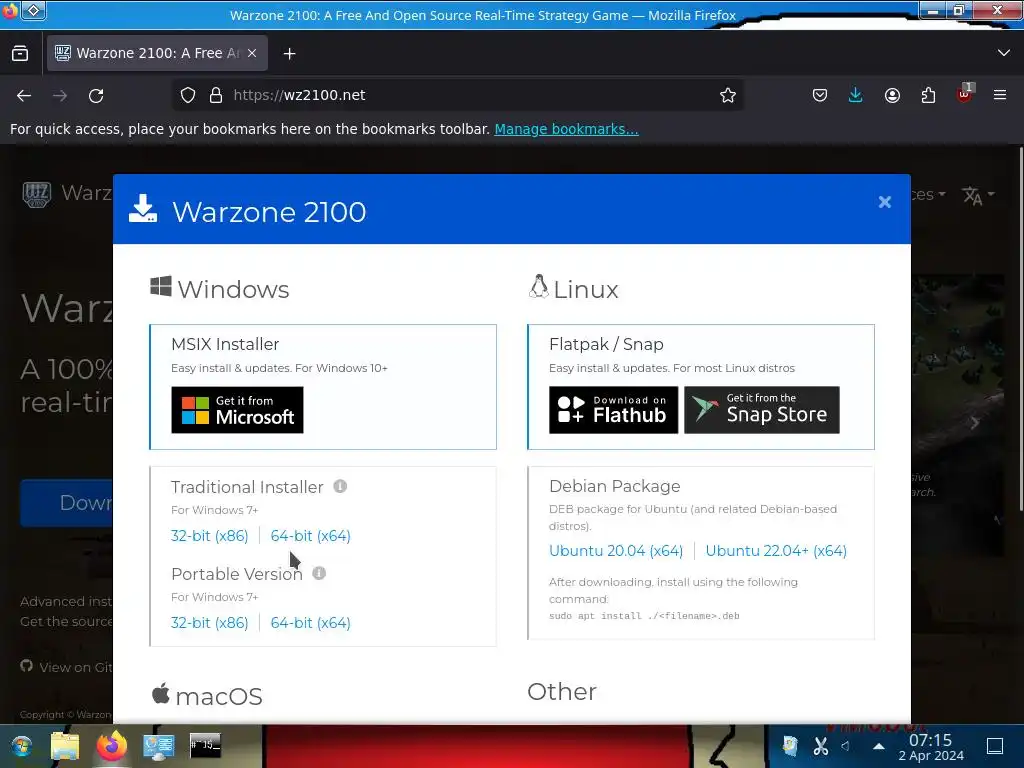1024x768 pixels.
Task: Download the Ubuntu 22.04+ (x64) package
Action: coord(776,551)
